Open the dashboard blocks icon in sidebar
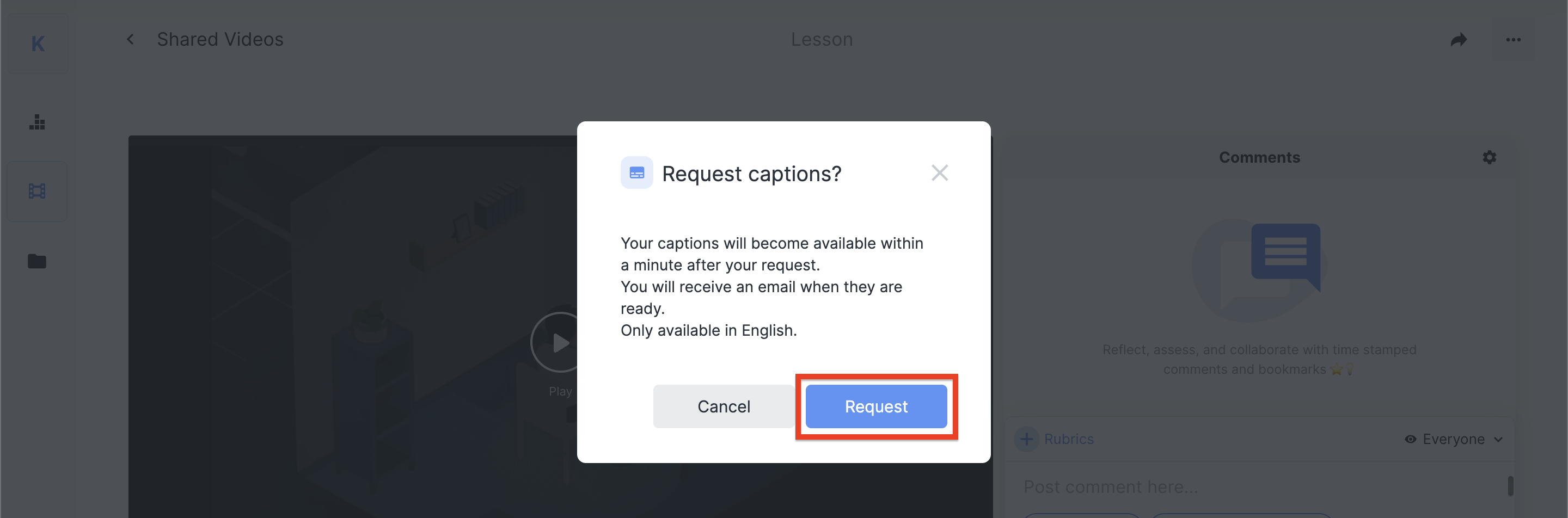 [x=37, y=122]
